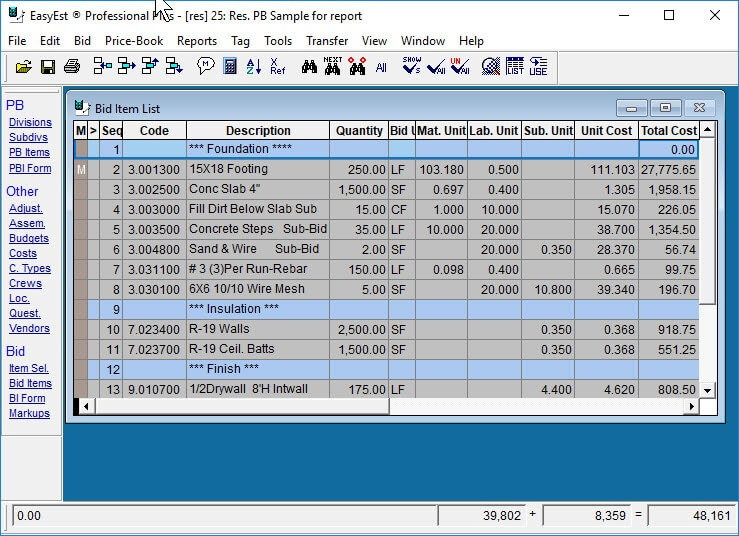Click the move-item-right toolbar icon

coord(126,66)
